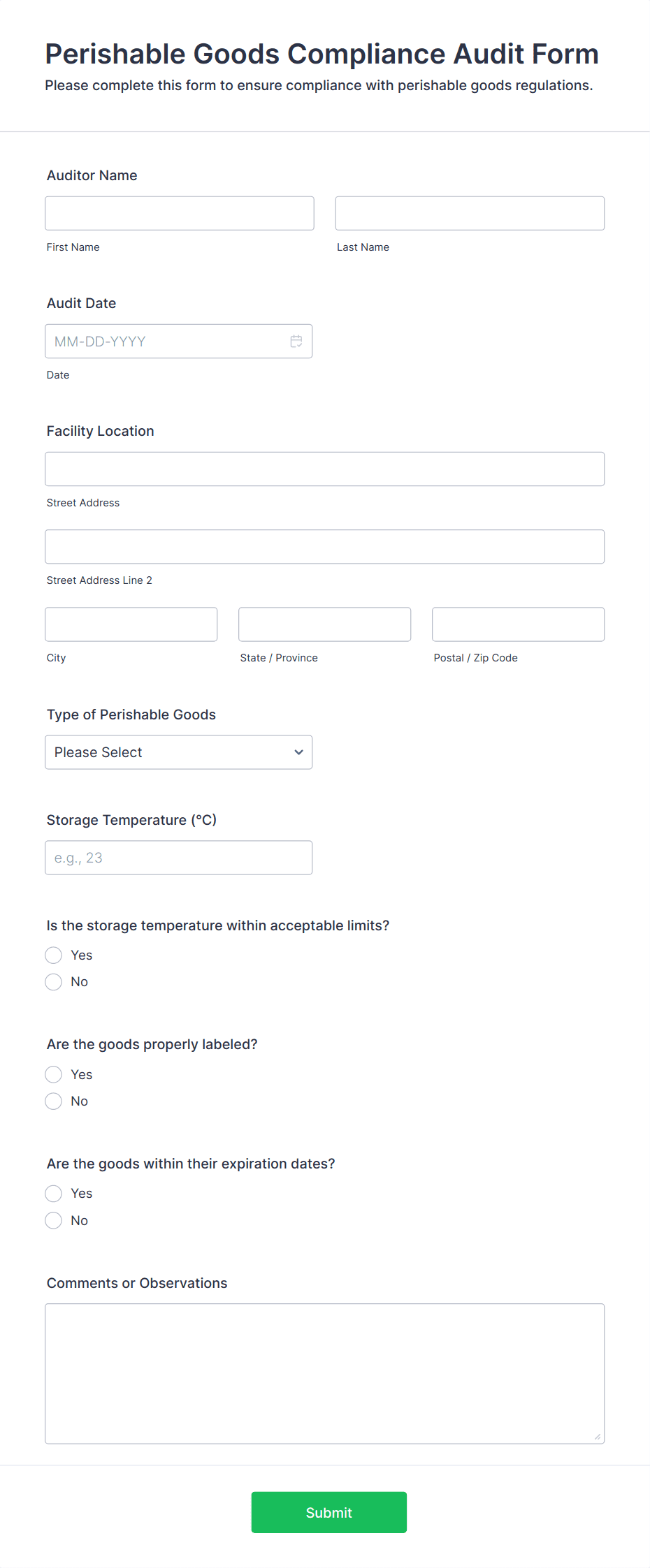Click the Postal / Zip Code field

pos(519,624)
